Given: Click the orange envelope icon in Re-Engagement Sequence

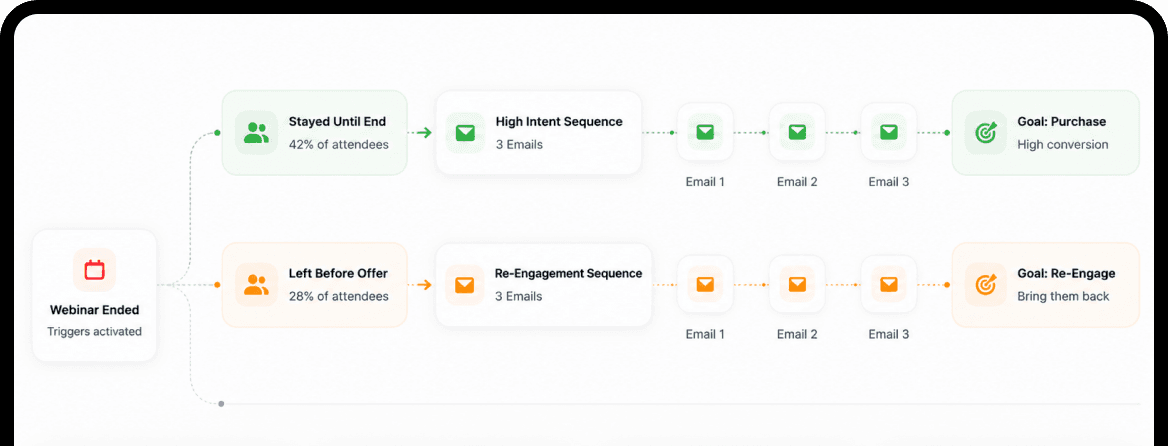Looking at the screenshot, I should pyautogui.click(x=465, y=284).
